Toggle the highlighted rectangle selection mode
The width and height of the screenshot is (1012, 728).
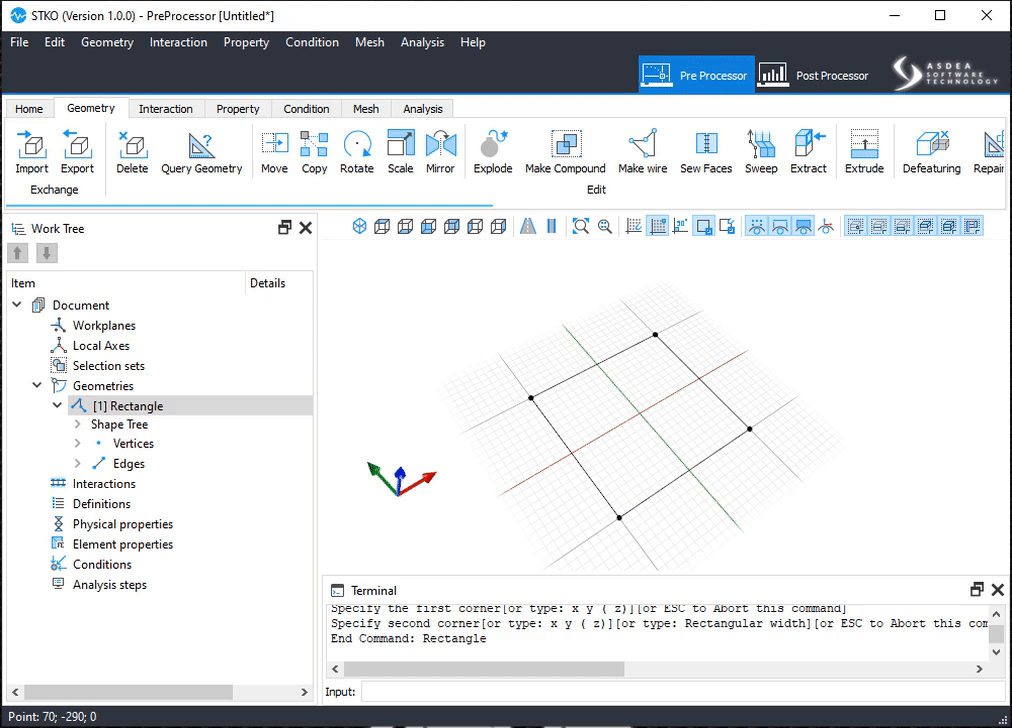click(x=703, y=227)
